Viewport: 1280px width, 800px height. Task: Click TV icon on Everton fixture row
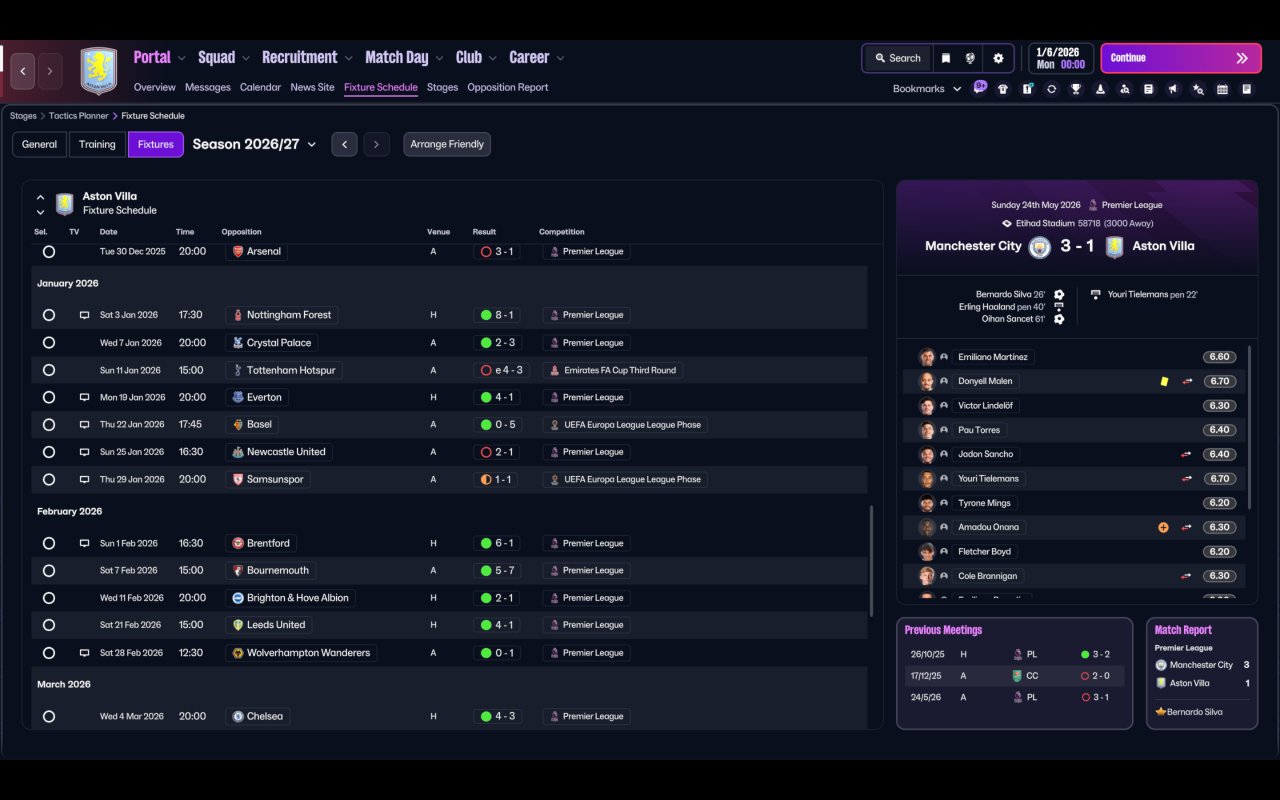pos(84,397)
